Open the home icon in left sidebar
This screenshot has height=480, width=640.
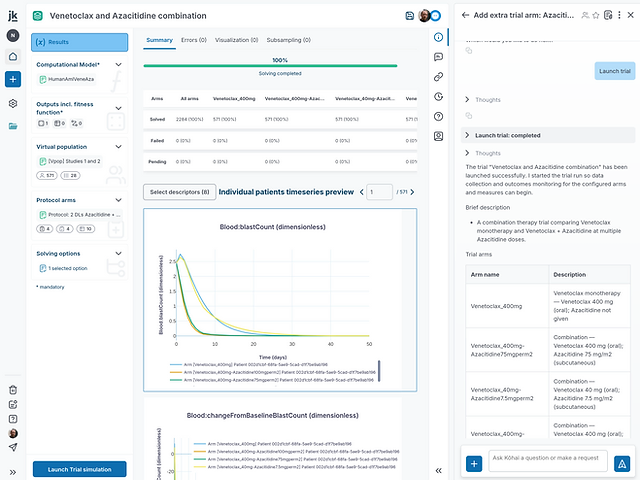click(x=13, y=56)
